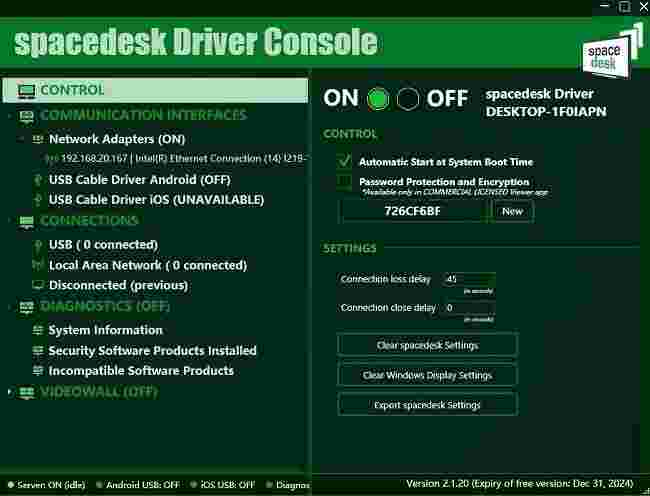
Task: Collapse the Network Adapters node
Action: click(21, 139)
